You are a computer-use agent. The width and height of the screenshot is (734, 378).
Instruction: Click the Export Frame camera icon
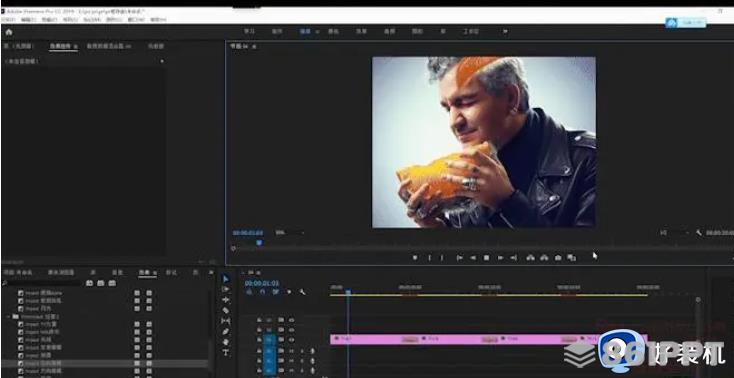tap(558, 258)
